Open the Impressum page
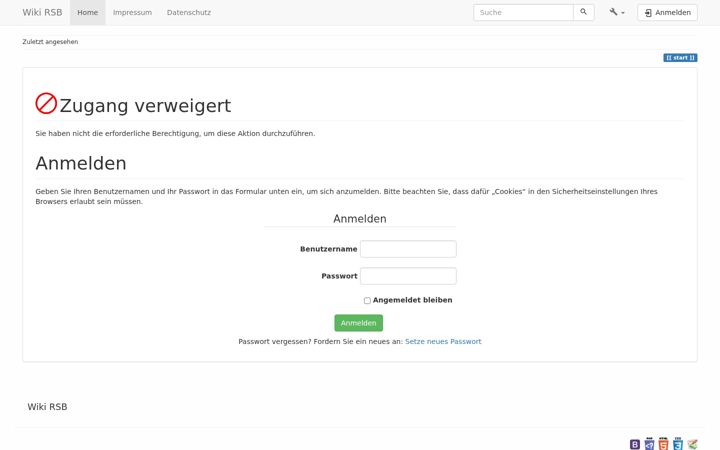This screenshot has width=720, height=450. point(132,12)
